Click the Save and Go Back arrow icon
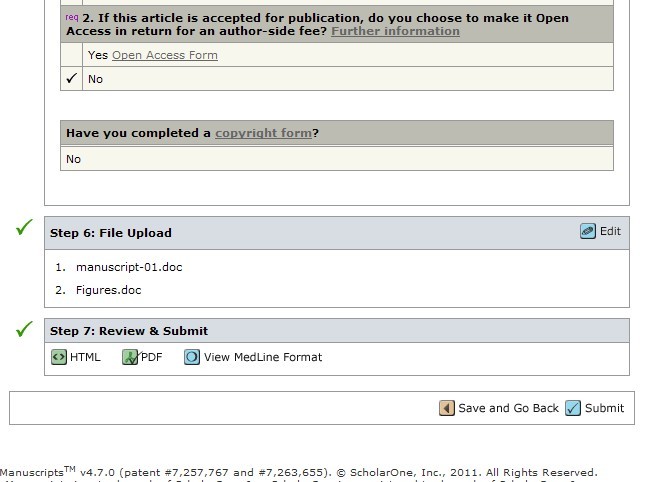Screen dimensions: 657x482 point(447,408)
